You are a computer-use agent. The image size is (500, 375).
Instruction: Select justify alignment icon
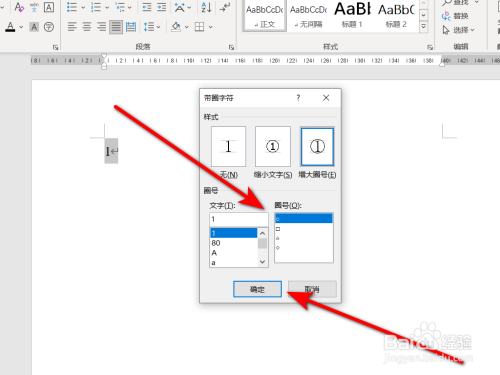[116, 27]
